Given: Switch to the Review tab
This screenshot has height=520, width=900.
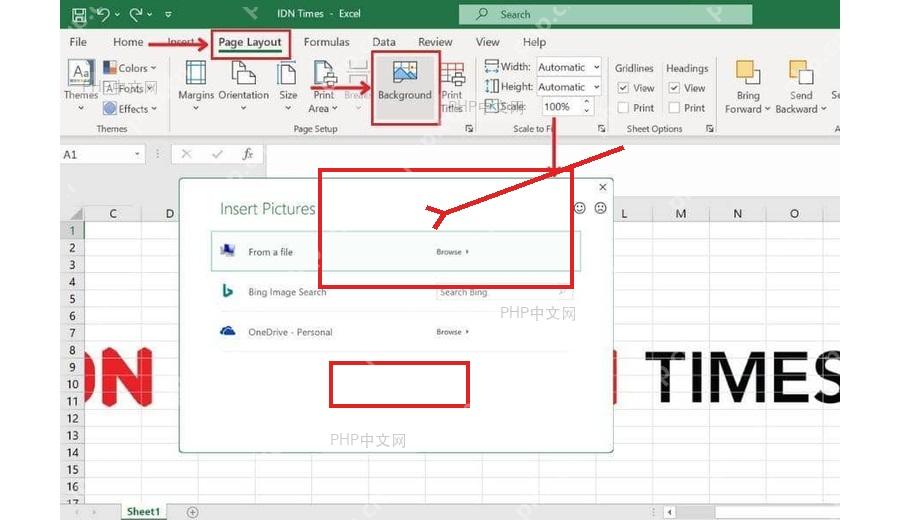Looking at the screenshot, I should (x=435, y=42).
